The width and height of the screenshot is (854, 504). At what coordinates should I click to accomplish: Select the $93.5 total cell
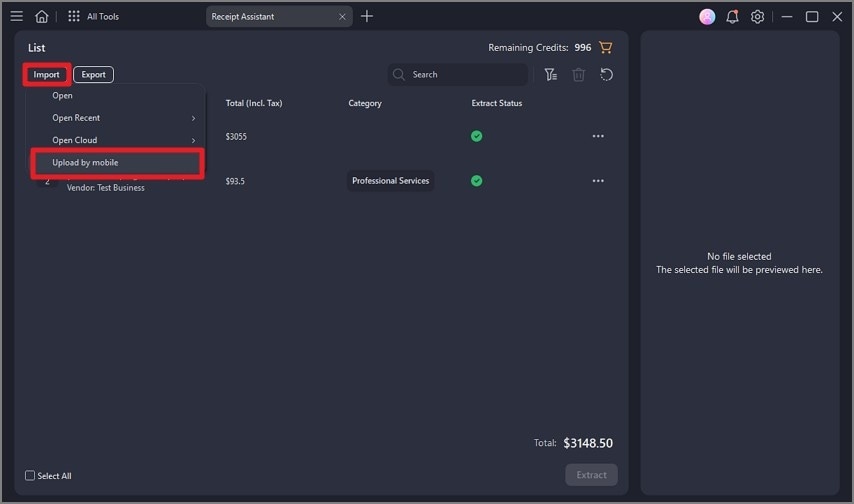click(x=235, y=181)
